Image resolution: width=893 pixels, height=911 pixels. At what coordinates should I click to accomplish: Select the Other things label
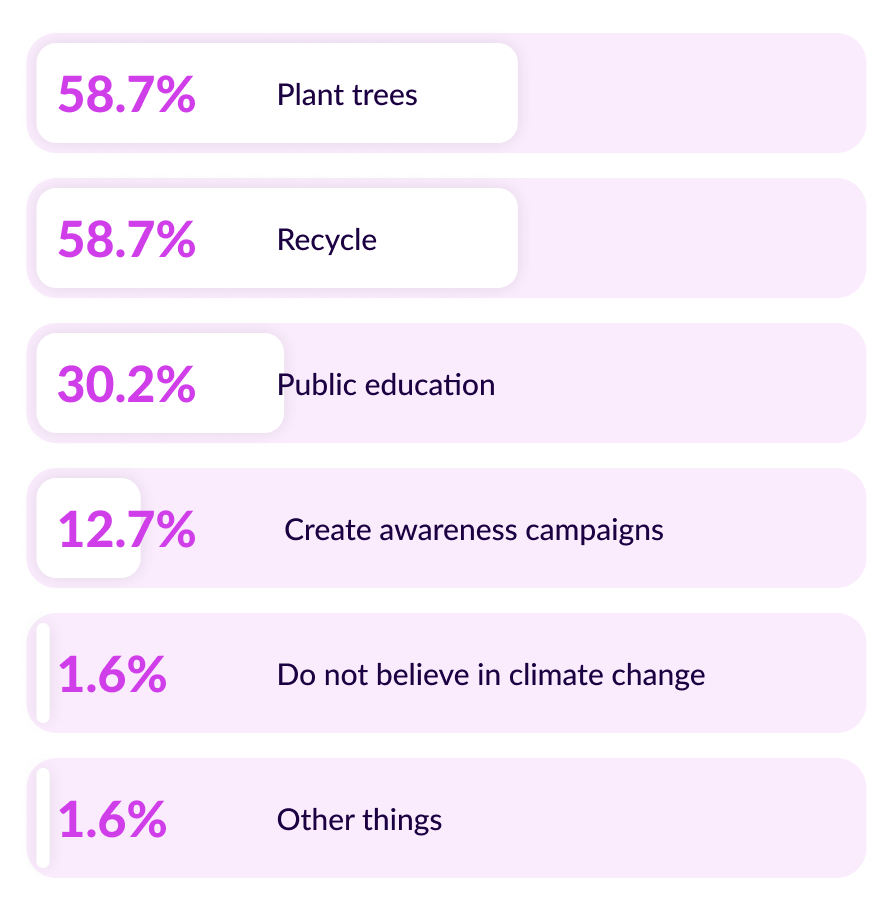[x=359, y=820]
